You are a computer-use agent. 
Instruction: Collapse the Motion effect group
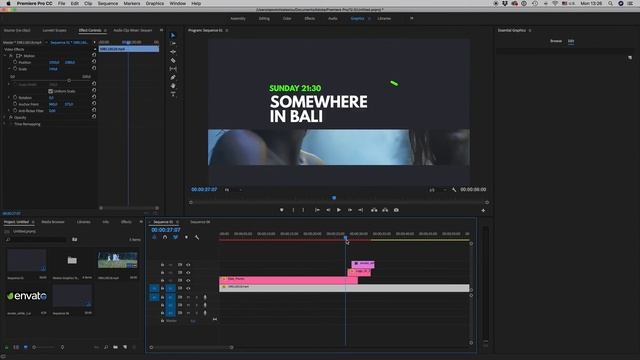(4, 56)
